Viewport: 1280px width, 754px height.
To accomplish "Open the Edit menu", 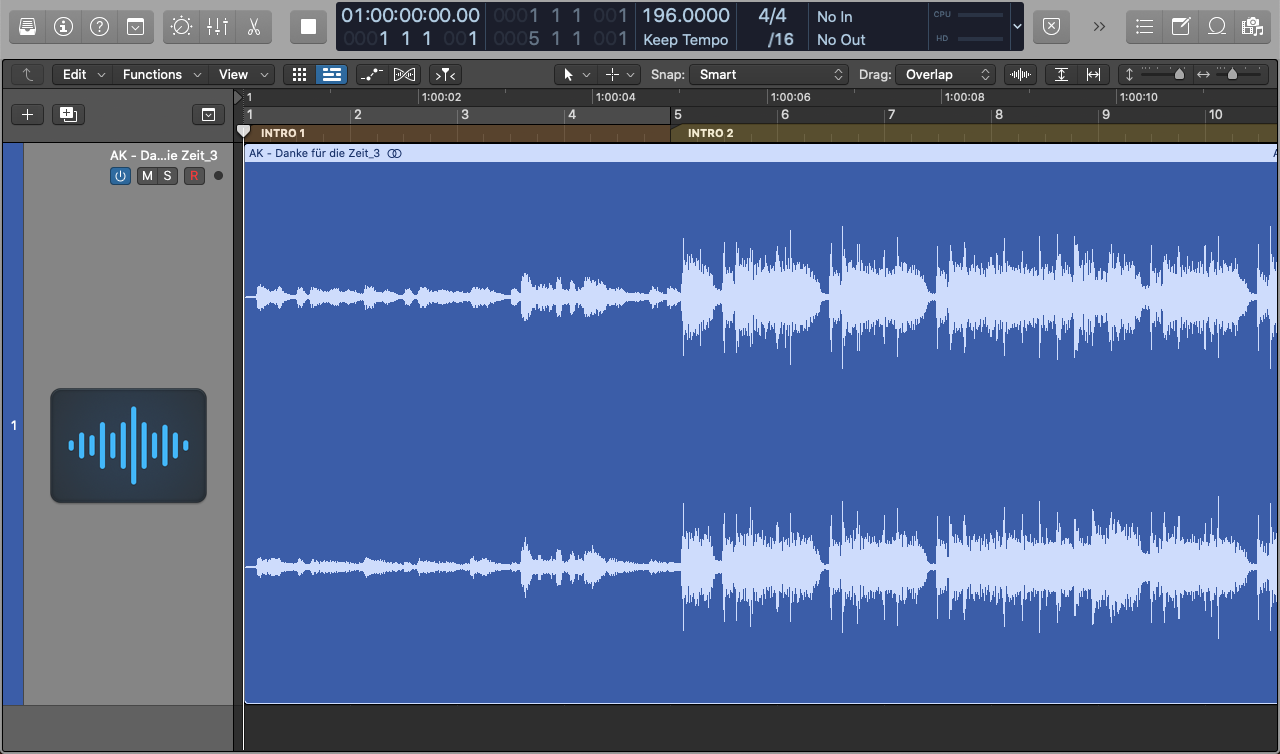I will click(83, 74).
